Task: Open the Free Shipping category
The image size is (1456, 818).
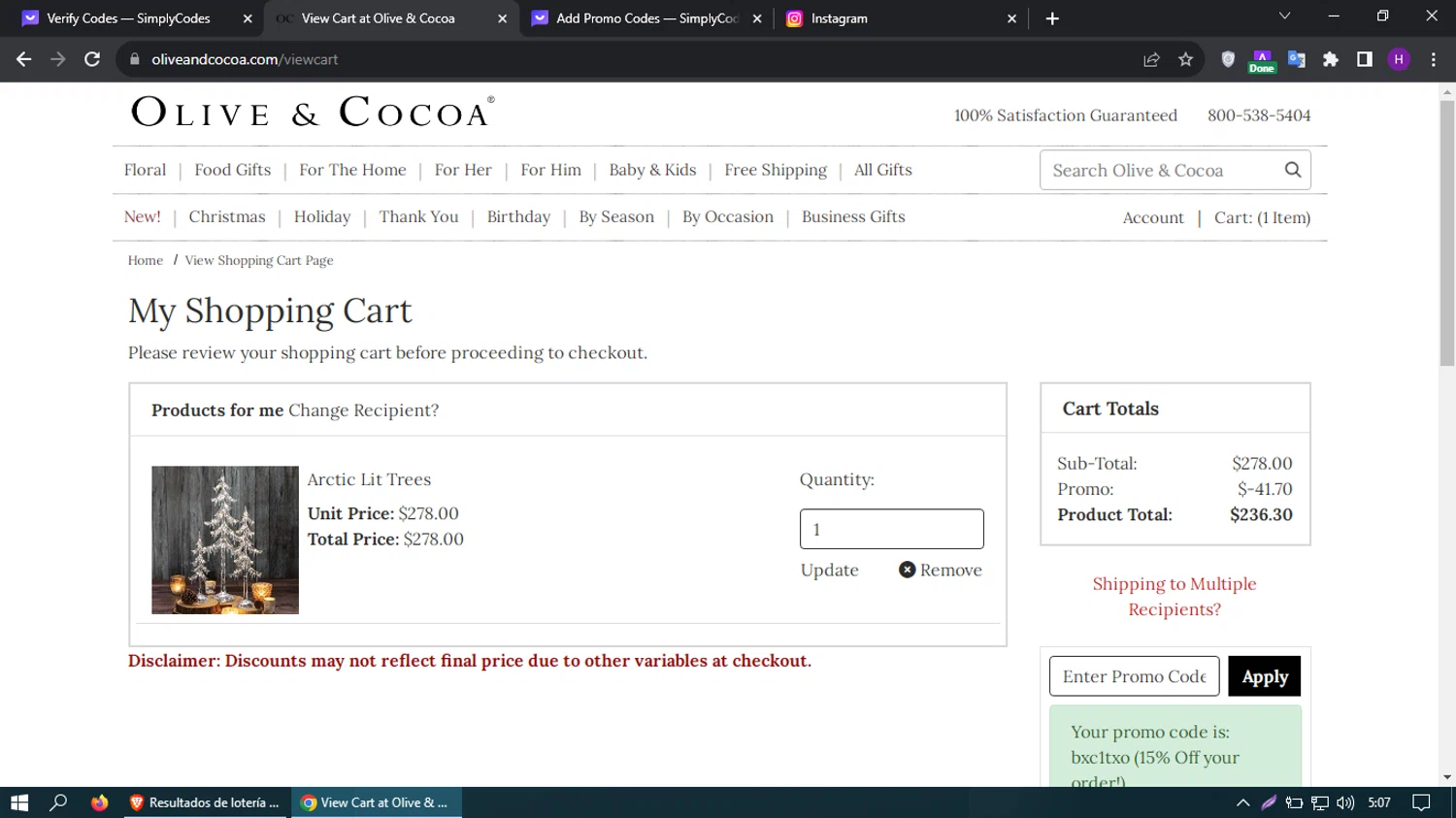Action: point(776,170)
